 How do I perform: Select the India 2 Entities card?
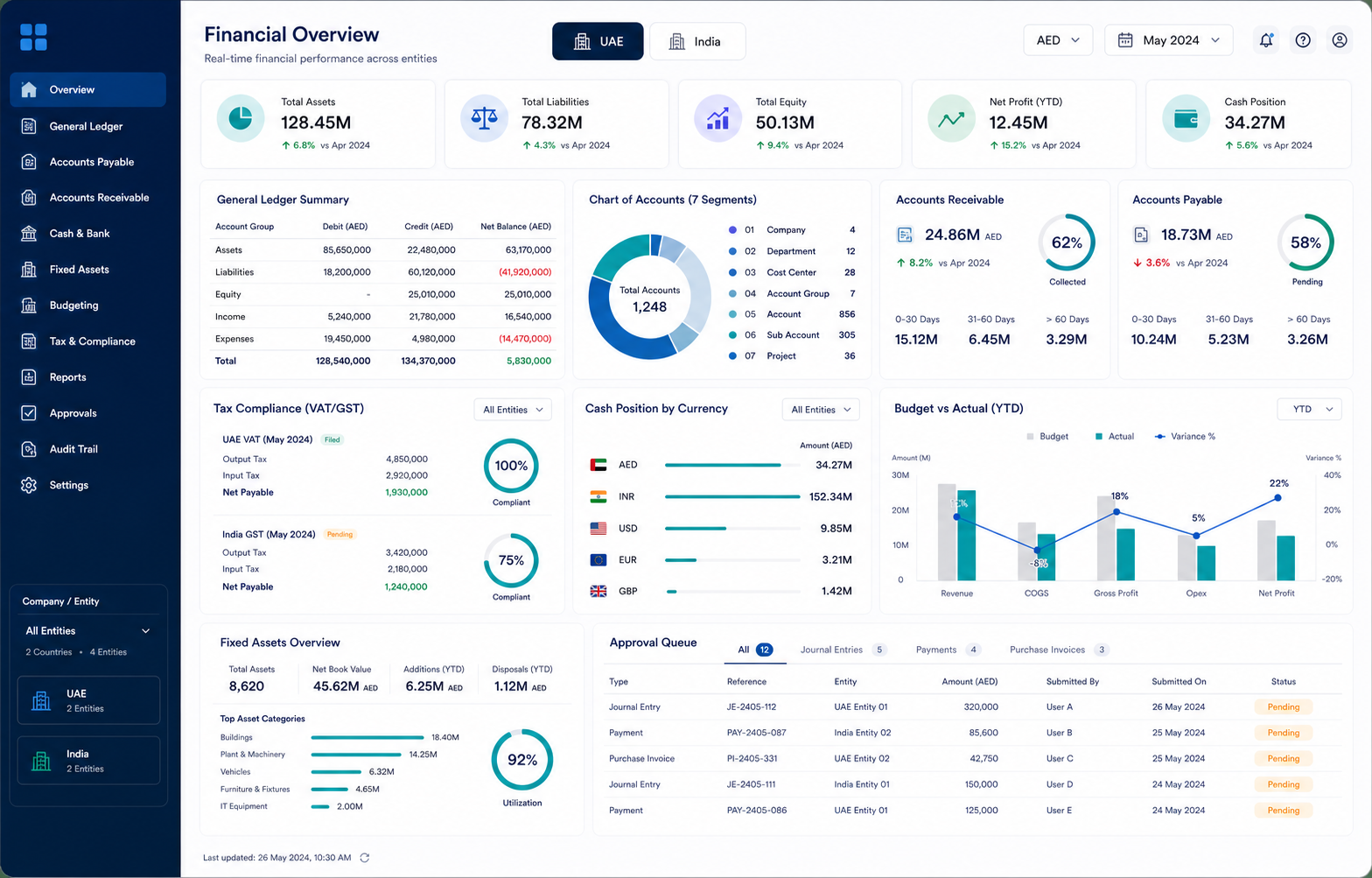tap(88, 761)
